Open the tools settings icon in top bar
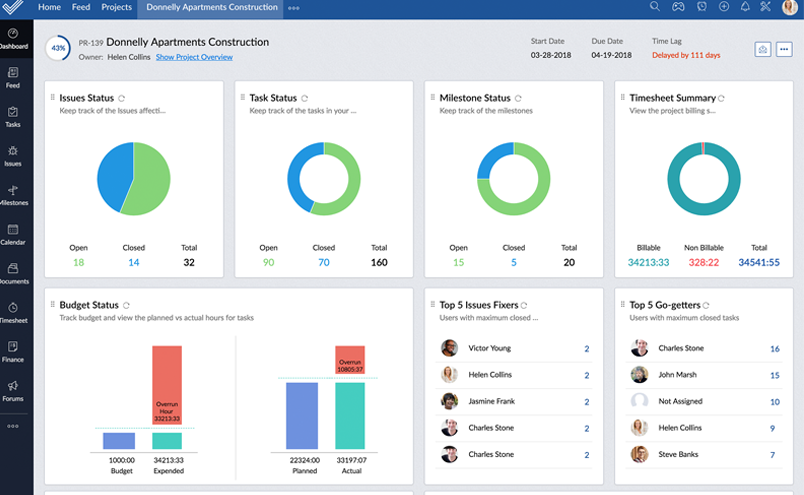804x495 pixels. pyautogui.click(x=766, y=7)
